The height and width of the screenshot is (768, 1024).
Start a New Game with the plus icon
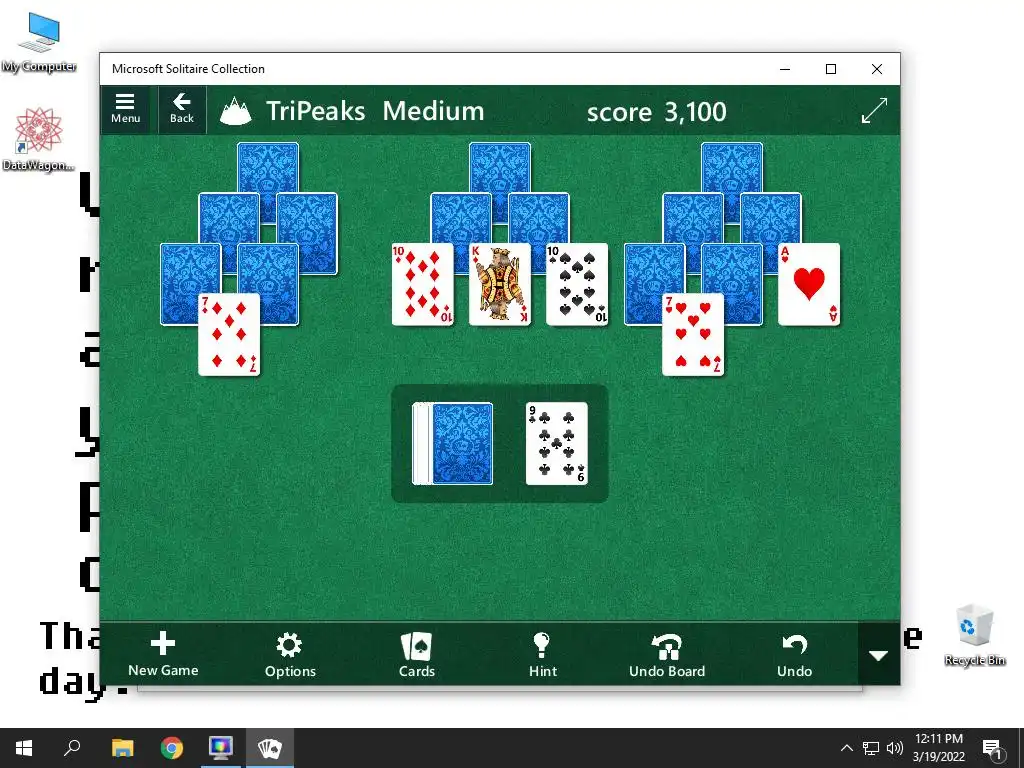click(163, 654)
